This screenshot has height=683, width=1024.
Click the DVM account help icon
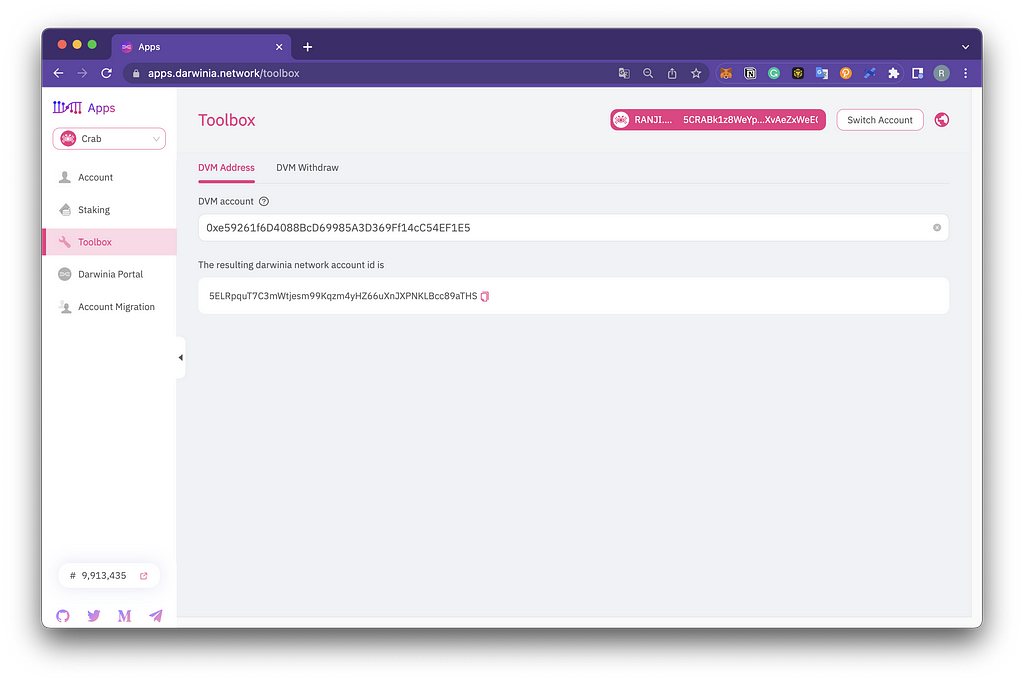pyautogui.click(x=264, y=201)
